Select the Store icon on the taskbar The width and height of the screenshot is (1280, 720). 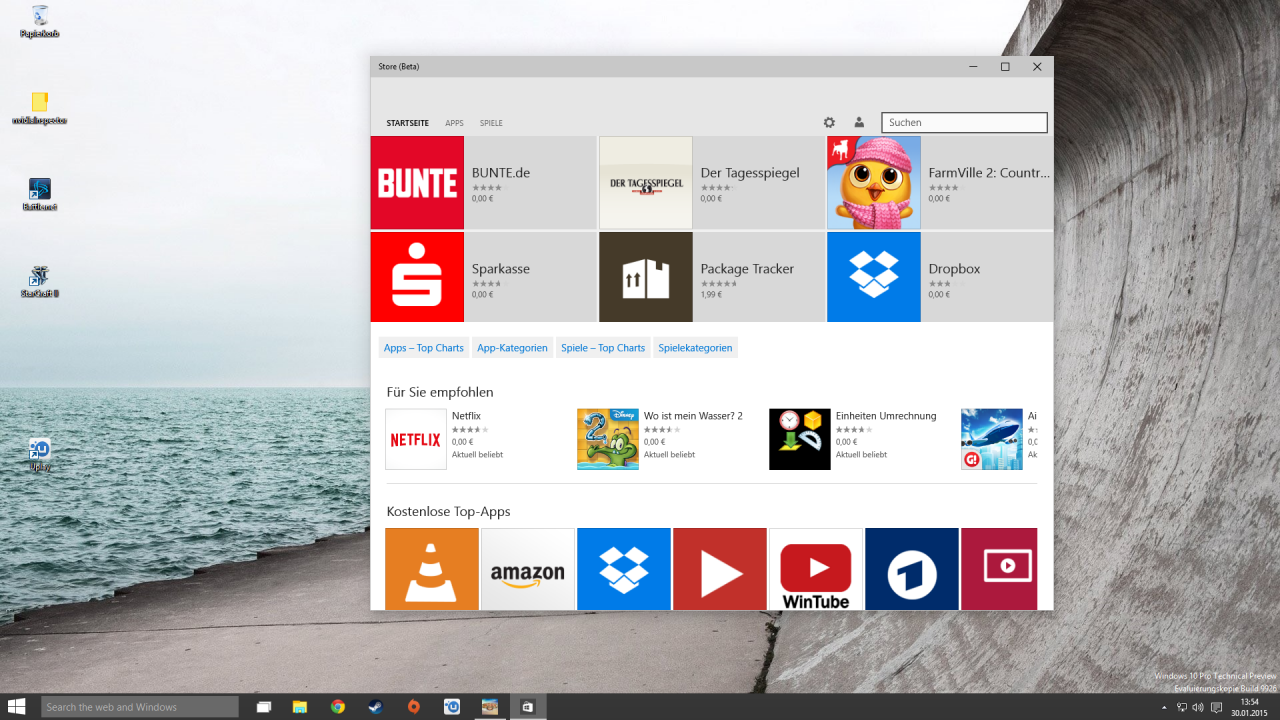point(528,707)
